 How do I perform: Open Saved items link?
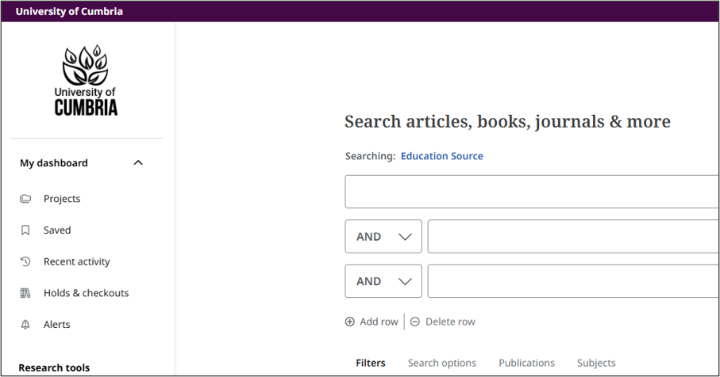[x=57, y=230]
